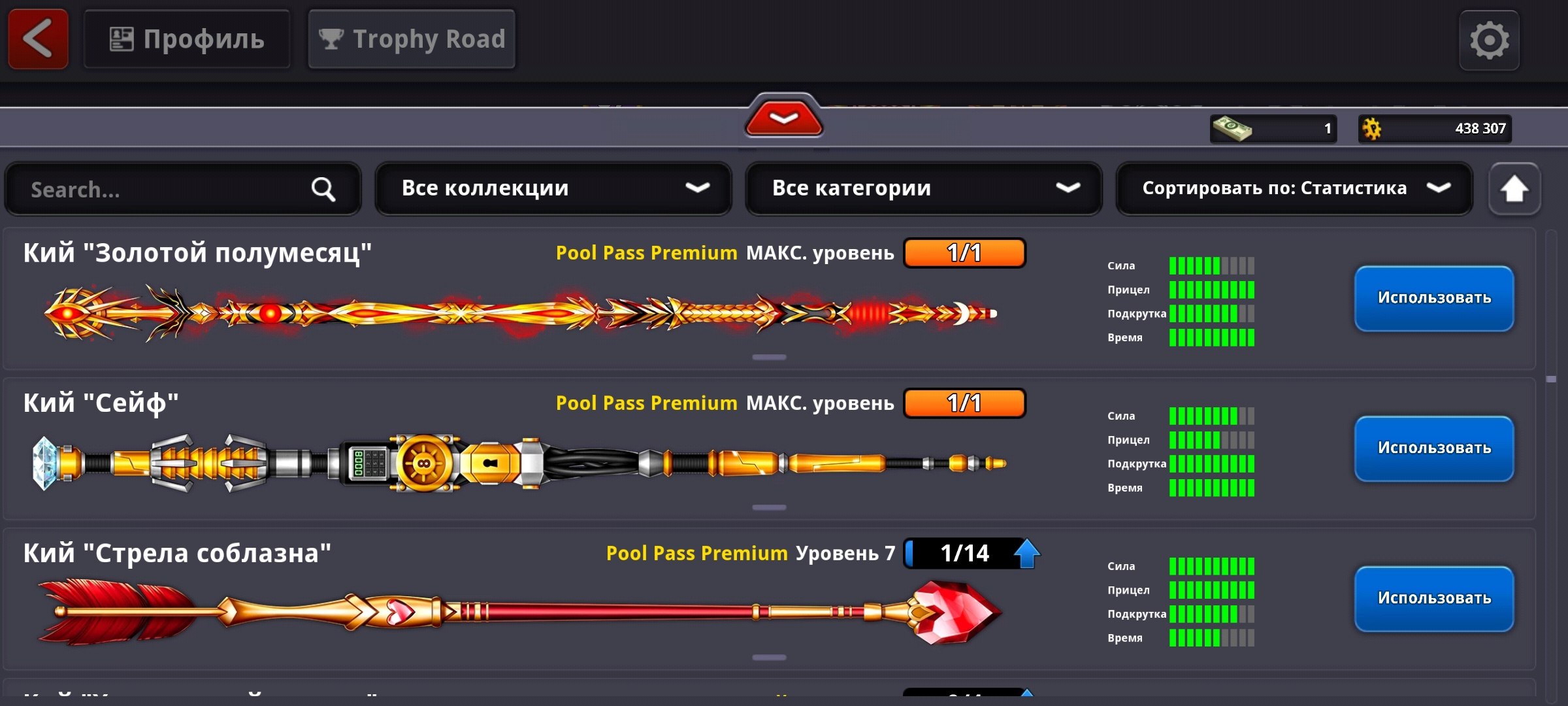This screenshot has width=1568, height=706.
Task: Click the magnifying glass search icon
Action: [x=323, y=190]
